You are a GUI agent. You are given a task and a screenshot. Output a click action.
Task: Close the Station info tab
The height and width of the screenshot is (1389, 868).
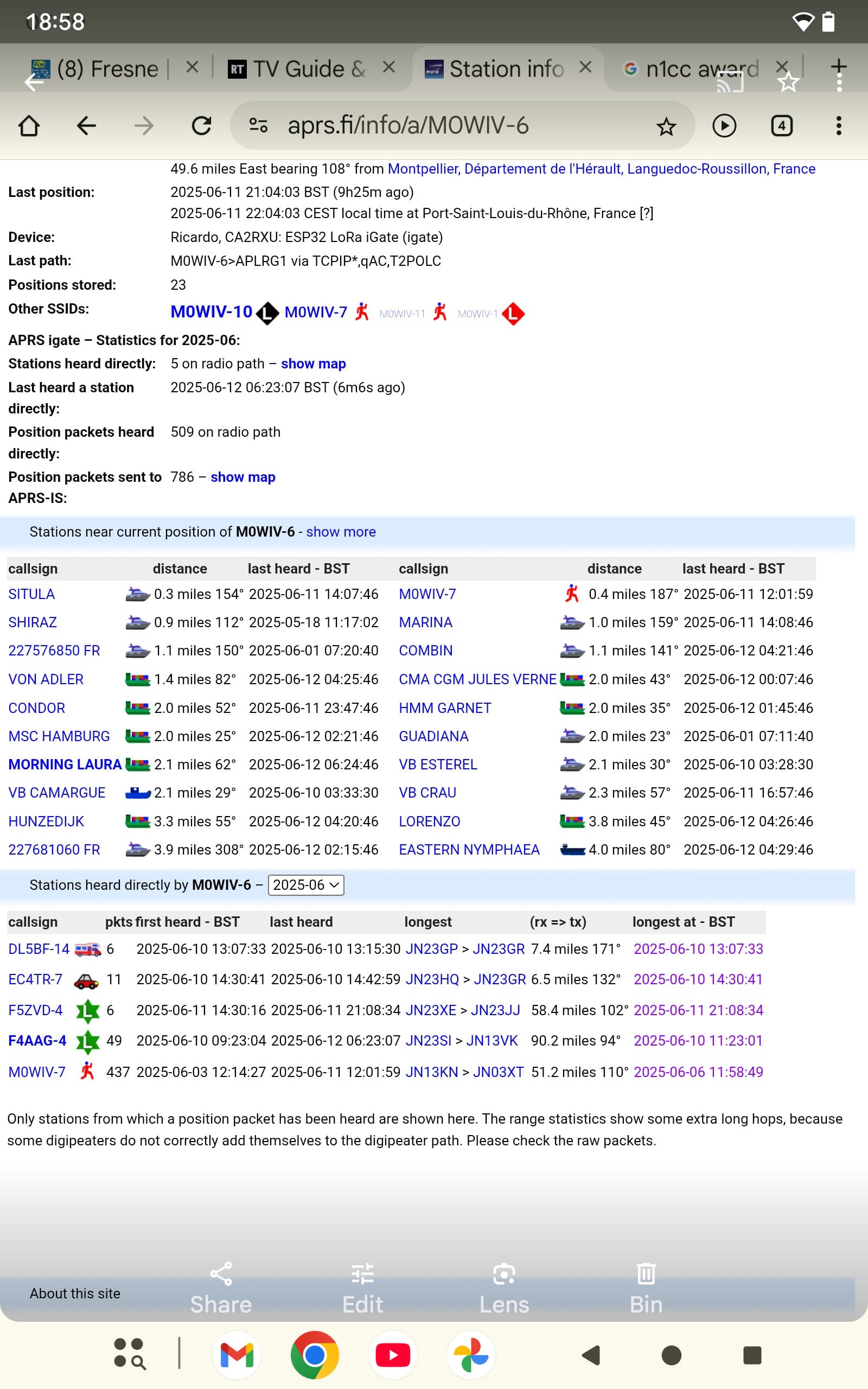tap(585, 68)
